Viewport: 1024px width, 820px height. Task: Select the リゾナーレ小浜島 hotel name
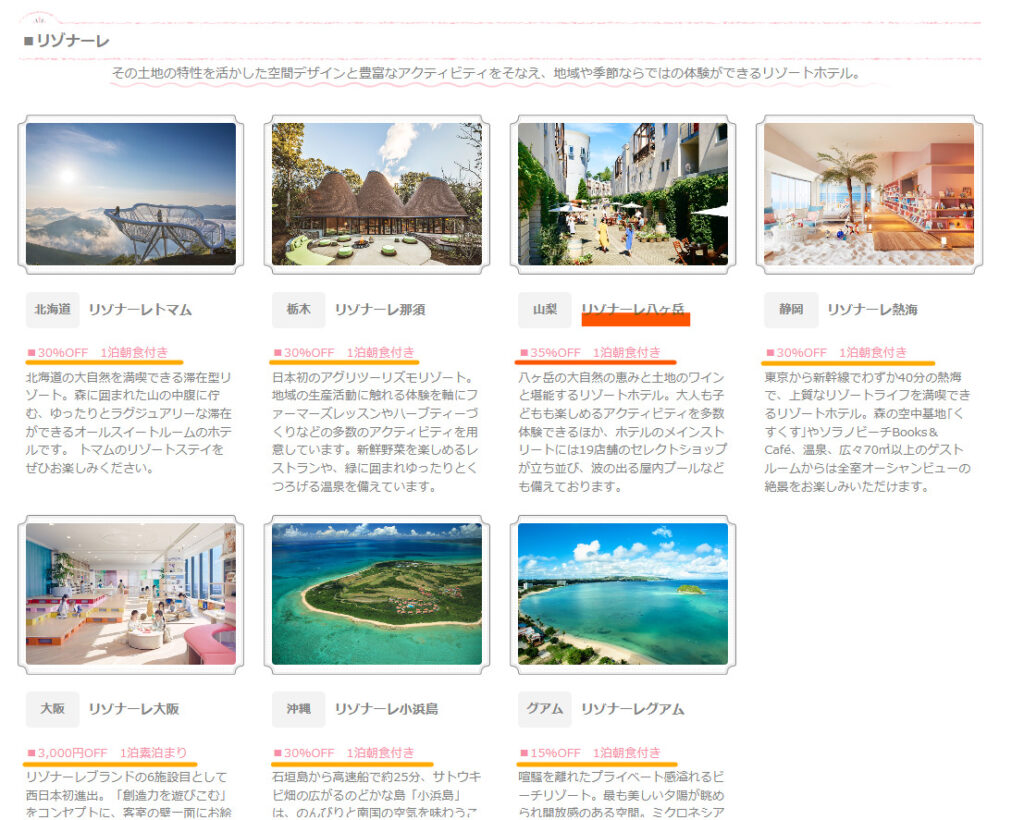pos(386,709)
